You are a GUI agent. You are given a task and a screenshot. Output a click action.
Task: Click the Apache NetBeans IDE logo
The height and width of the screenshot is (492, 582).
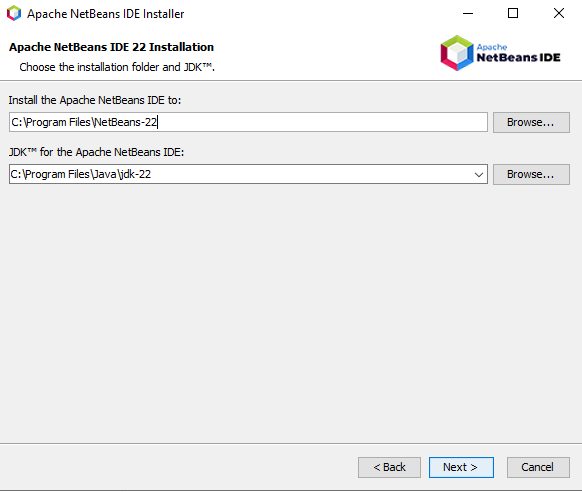click(x=500, y=53)
